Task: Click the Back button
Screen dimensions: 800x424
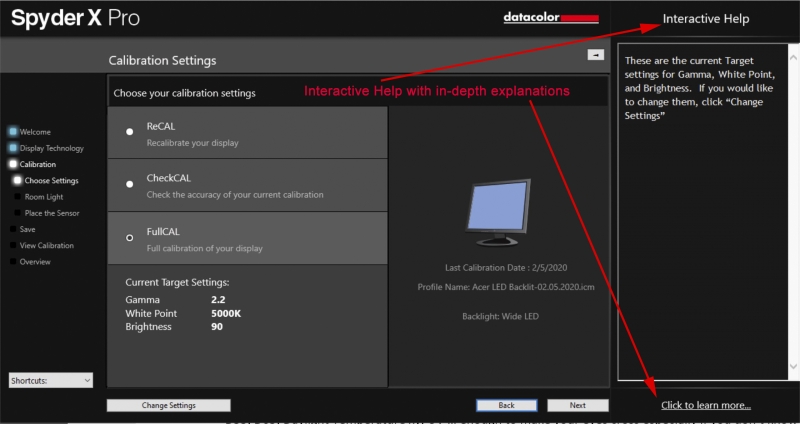Action: point(507,405)
